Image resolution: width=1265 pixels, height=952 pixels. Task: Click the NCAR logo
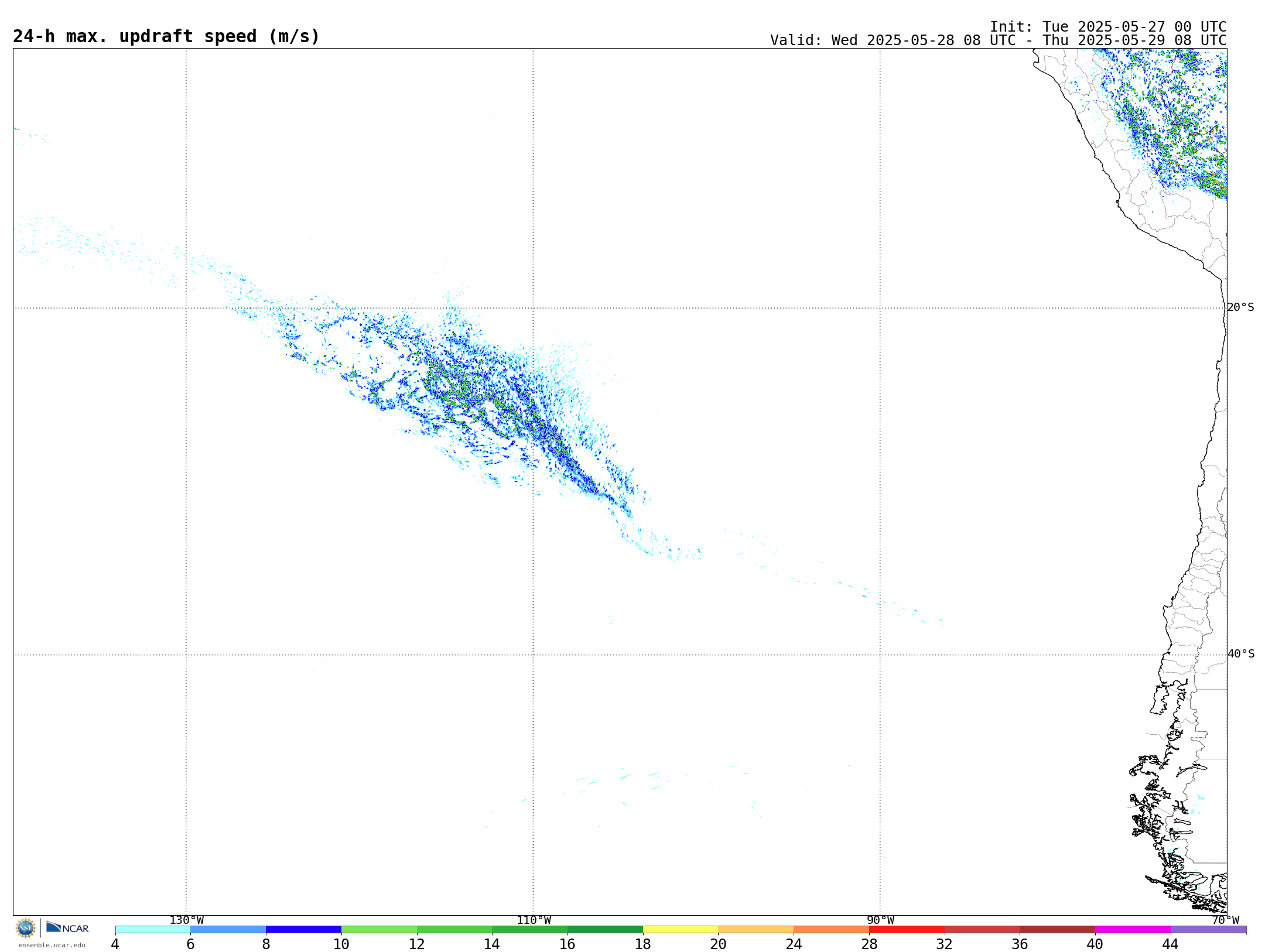pyautogui.click(x=67, y=927)
